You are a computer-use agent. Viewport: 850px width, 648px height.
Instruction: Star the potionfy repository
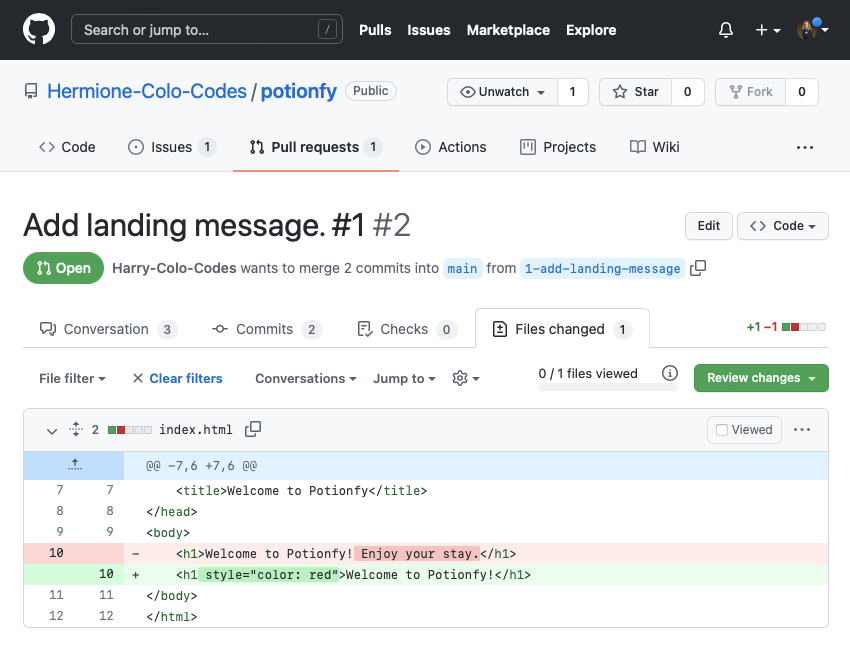coord(635,92)
